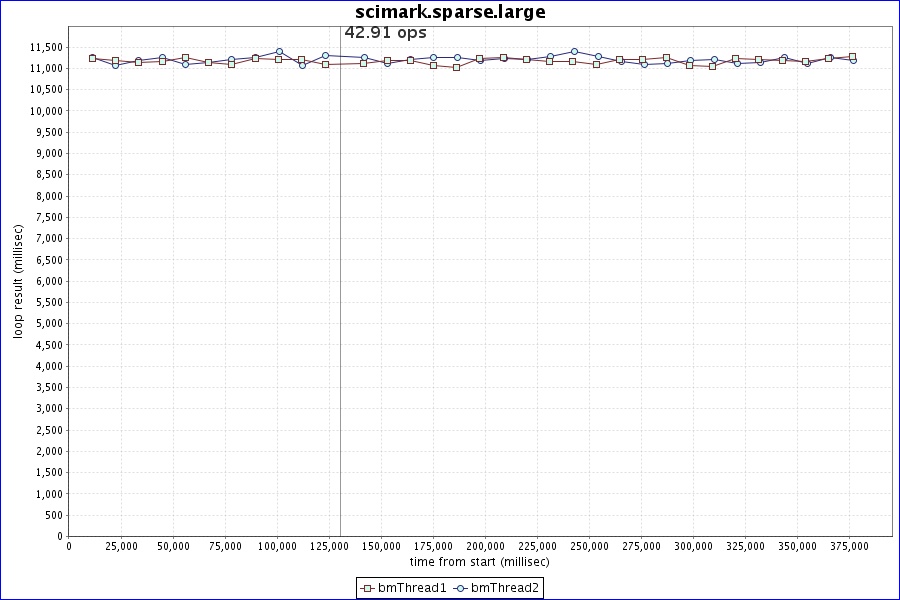
Task: Click the bmThread2 circle legend marker
Action: [x=462, y=588]
